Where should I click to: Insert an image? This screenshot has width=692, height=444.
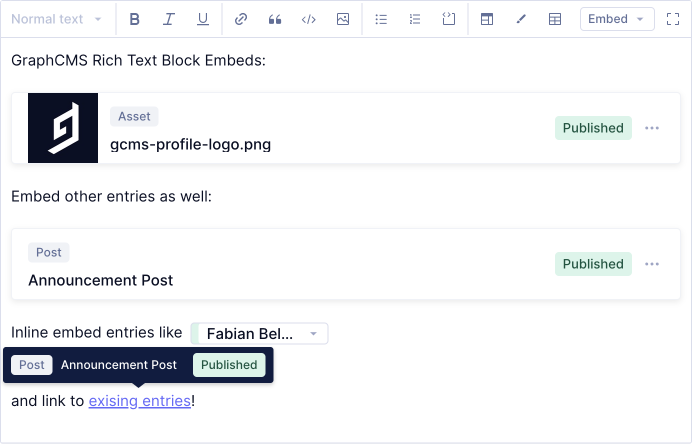pos(343,19)
